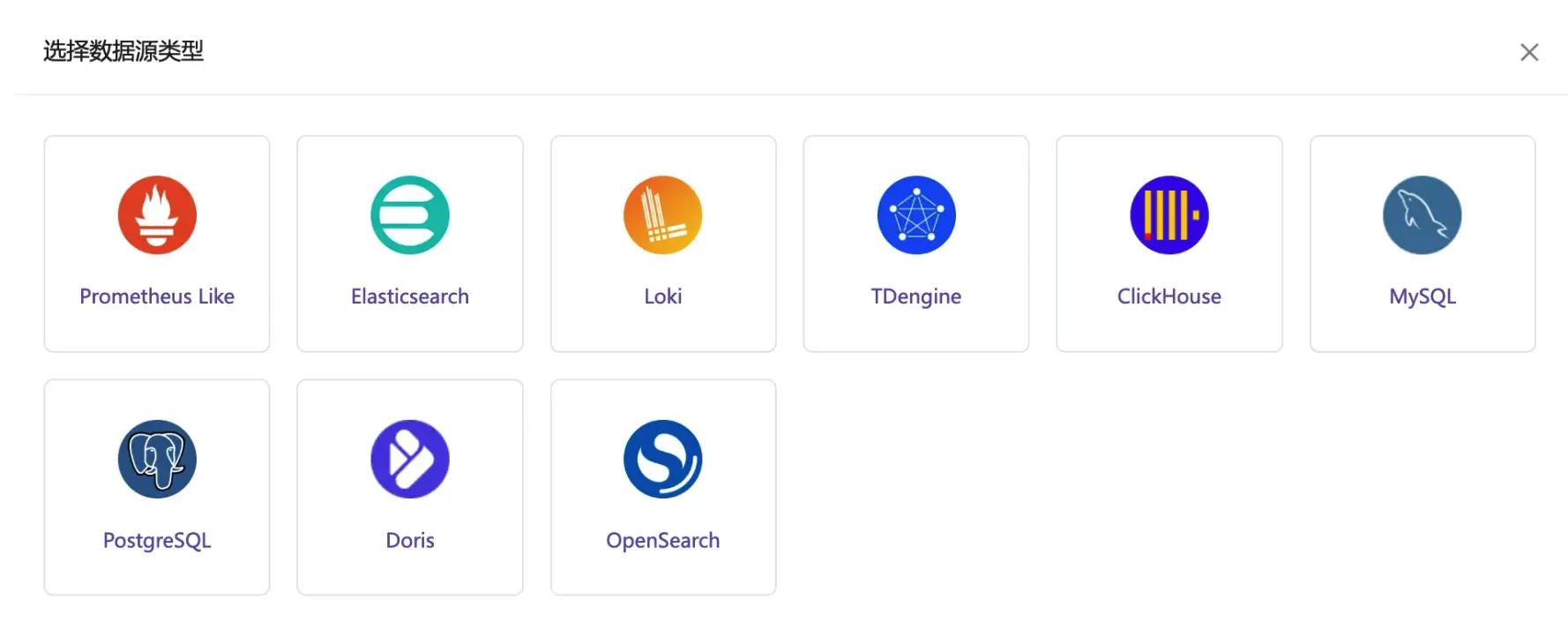Select the MySQL dolphin icon
The image size is (1568, 637).
(x=1422, y=215)
